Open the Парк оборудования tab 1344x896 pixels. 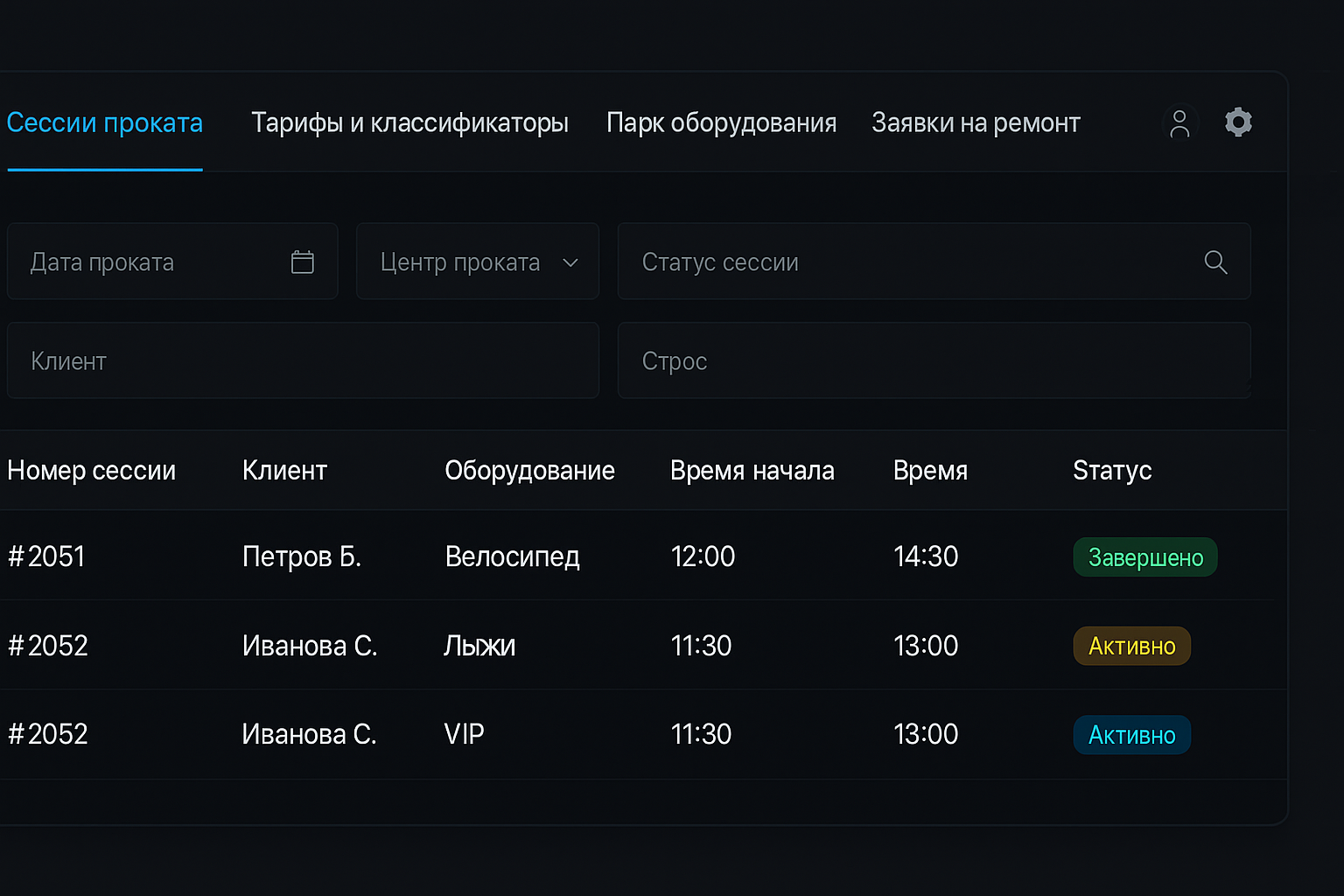(x=721, y=123)
